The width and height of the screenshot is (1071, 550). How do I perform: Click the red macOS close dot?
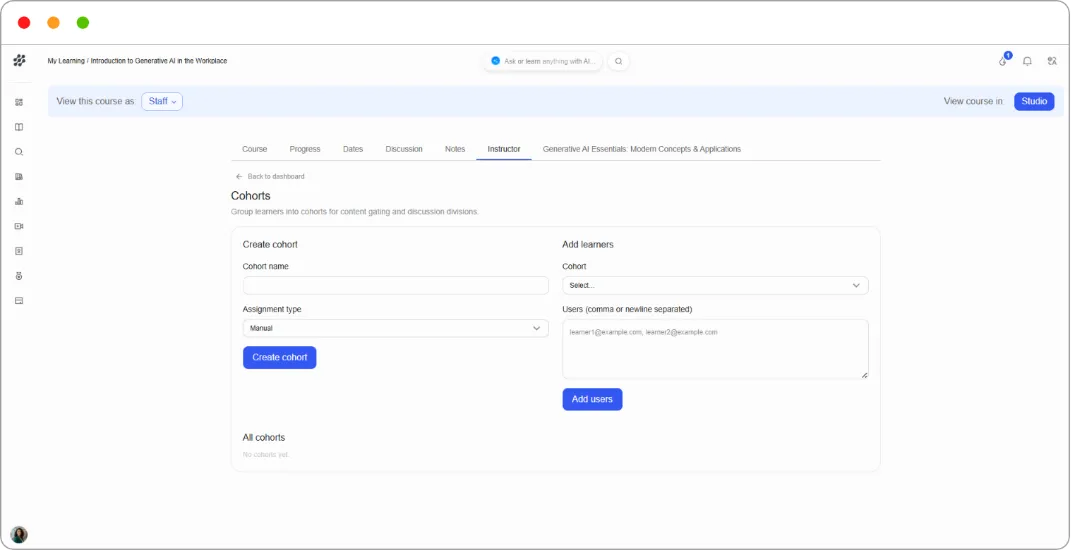[x=24, y=23]
